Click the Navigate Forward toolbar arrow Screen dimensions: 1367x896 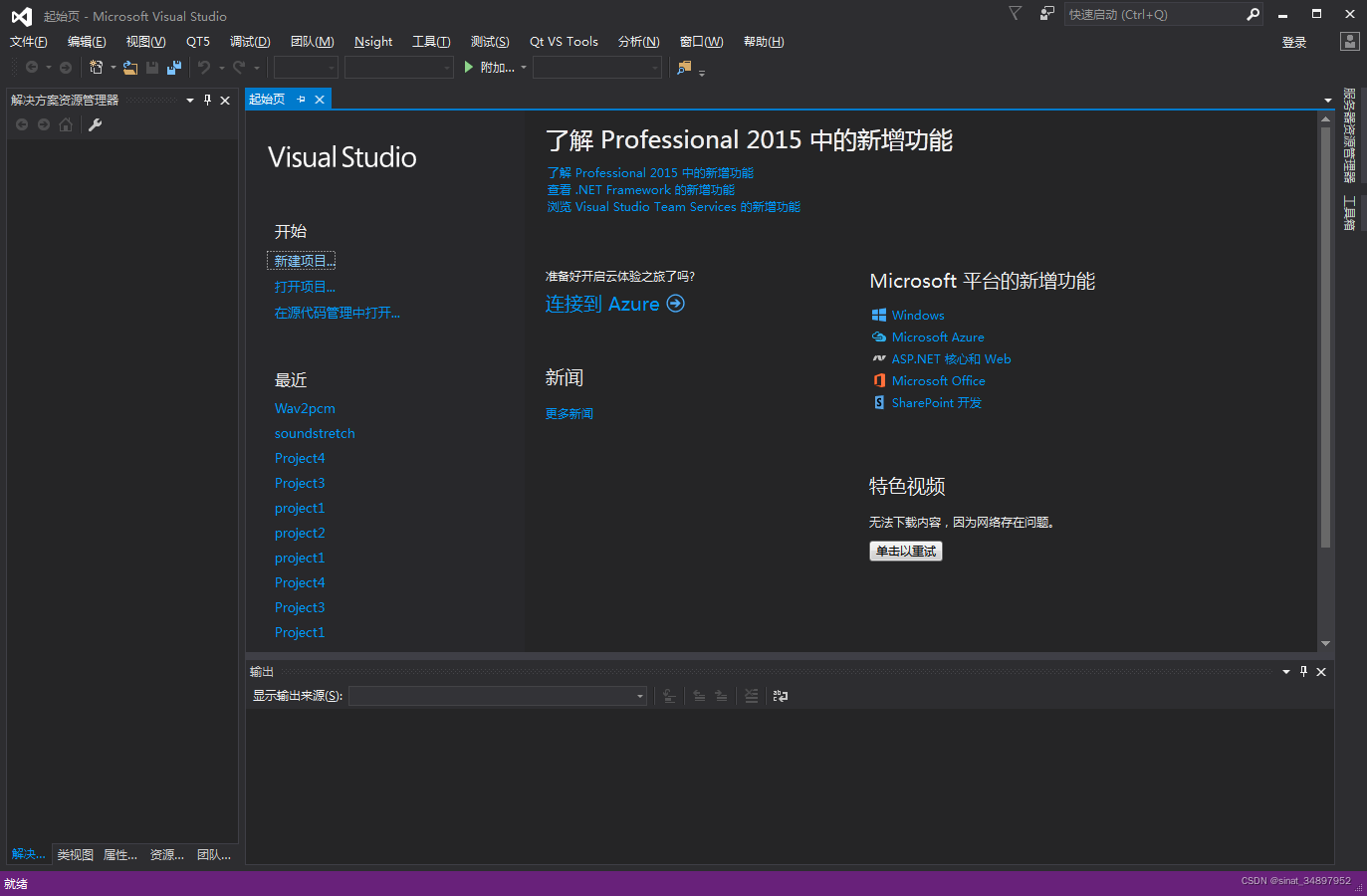[x=66, y=68]
